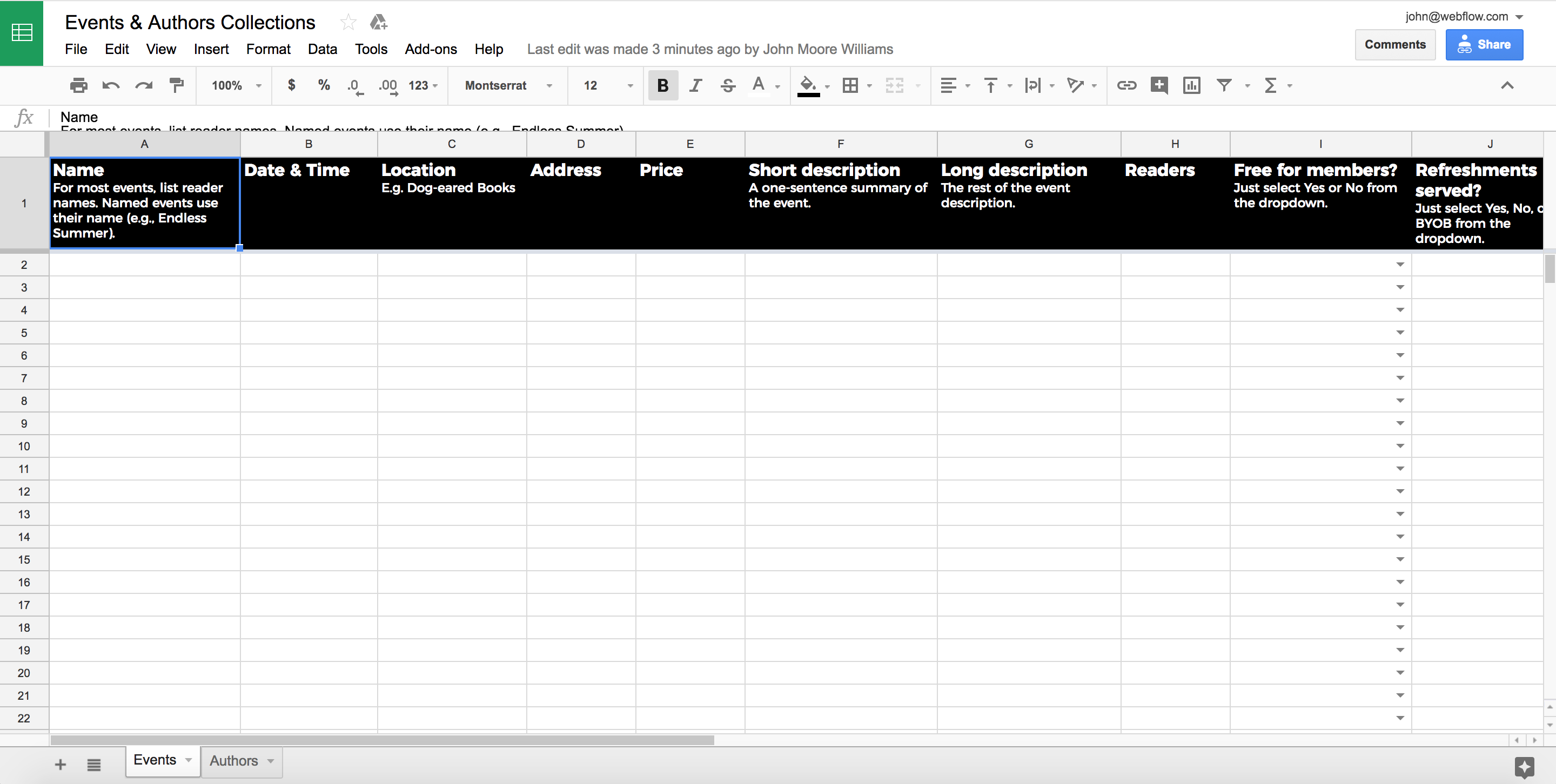This screenshot has width=1556, height=784.
Task: Open the Montserrat font dropdown
Action: click(x=508, y=86)
